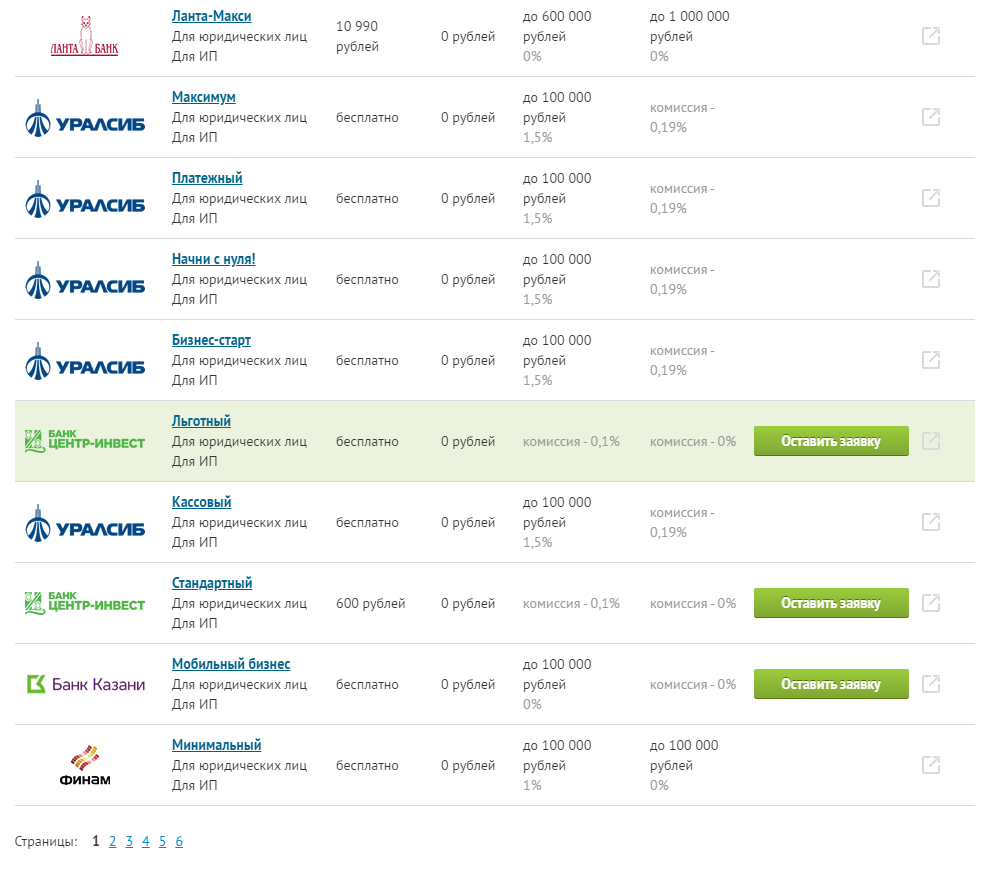
Task: Open the Начни с нуля! tariff link
Action: click(213, 259)
